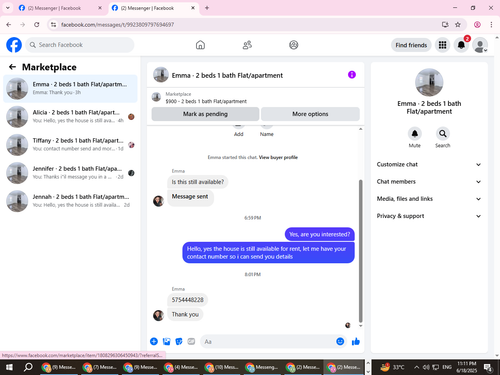Open the Chrome three-dot menu
The height and width of the screenshot is (375, 500).
tap(491, 25)
